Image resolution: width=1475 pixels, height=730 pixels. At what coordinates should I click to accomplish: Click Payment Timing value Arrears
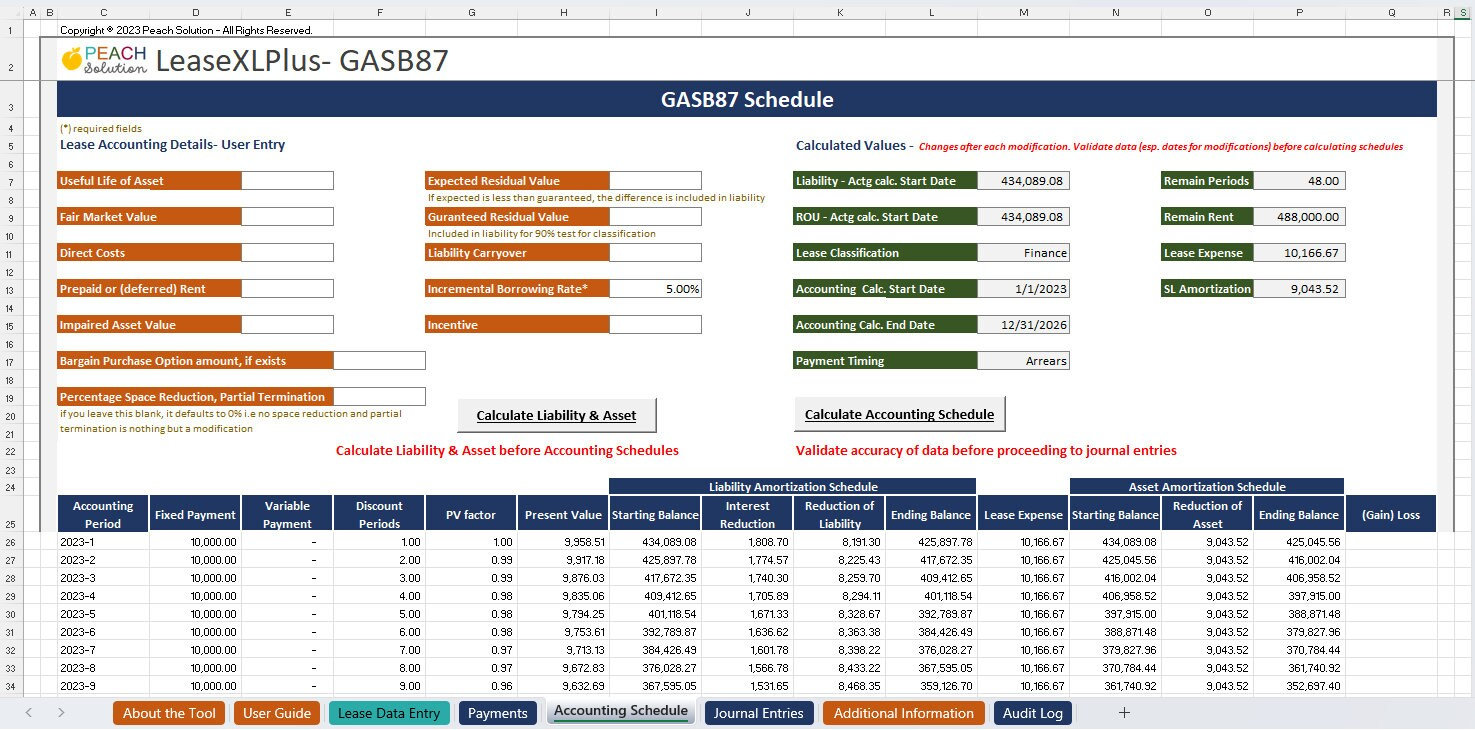[1023, 361]
